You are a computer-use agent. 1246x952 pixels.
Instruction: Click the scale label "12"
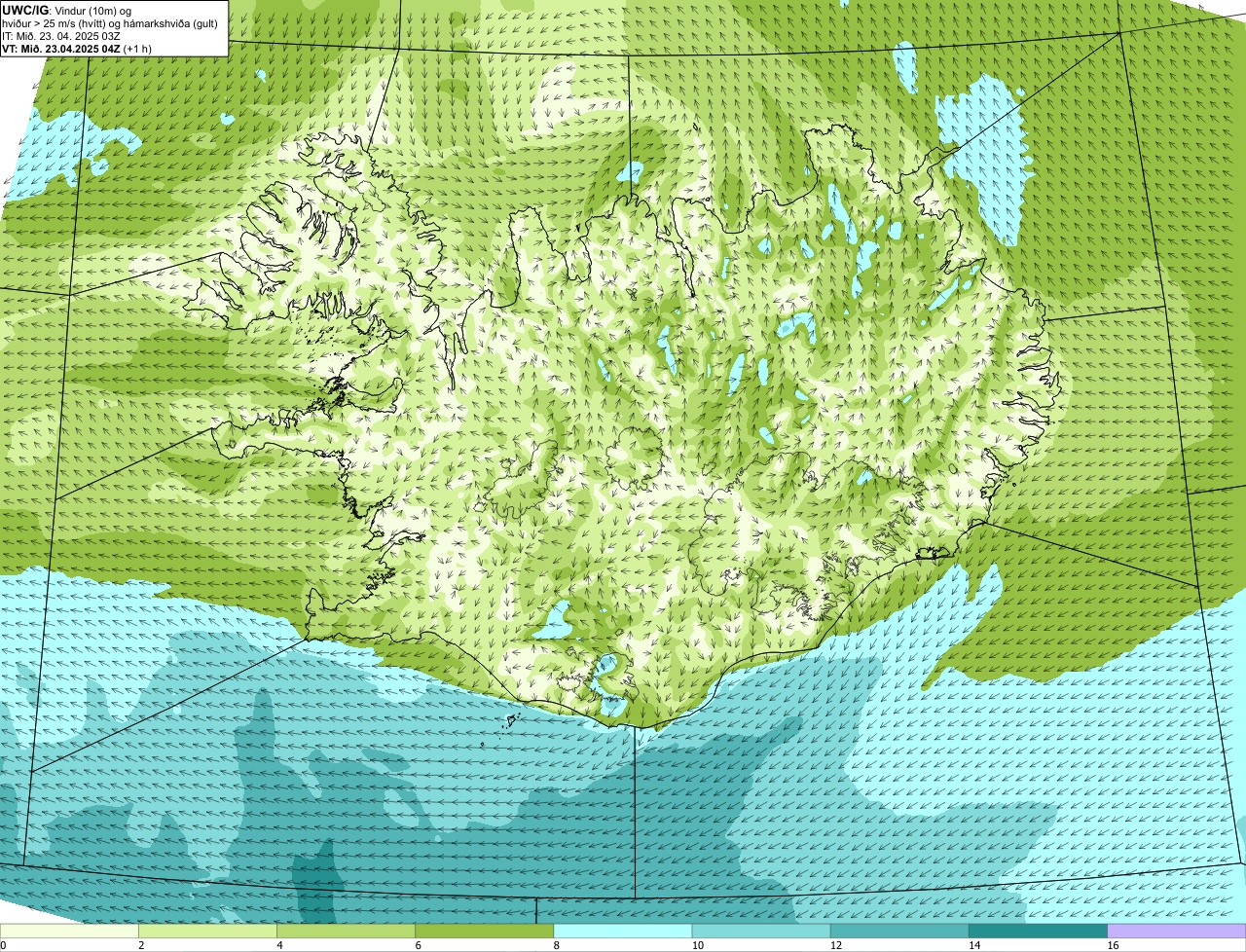[x=835, y=945]
